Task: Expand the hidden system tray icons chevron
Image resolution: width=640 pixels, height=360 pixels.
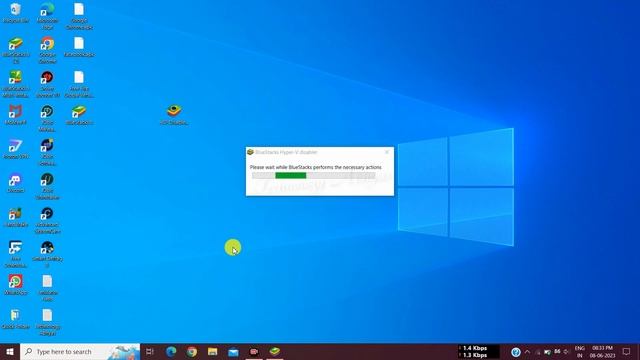Action: coord(527,352)
